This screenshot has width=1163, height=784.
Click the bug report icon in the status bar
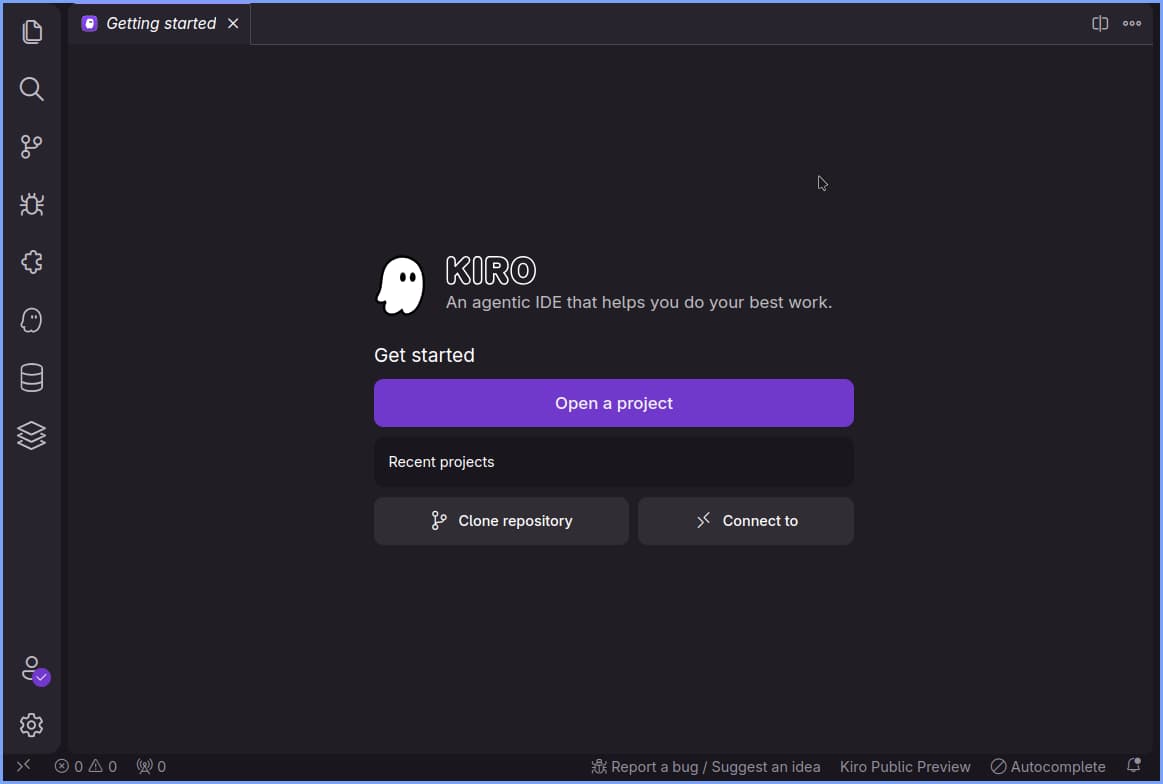597,766
